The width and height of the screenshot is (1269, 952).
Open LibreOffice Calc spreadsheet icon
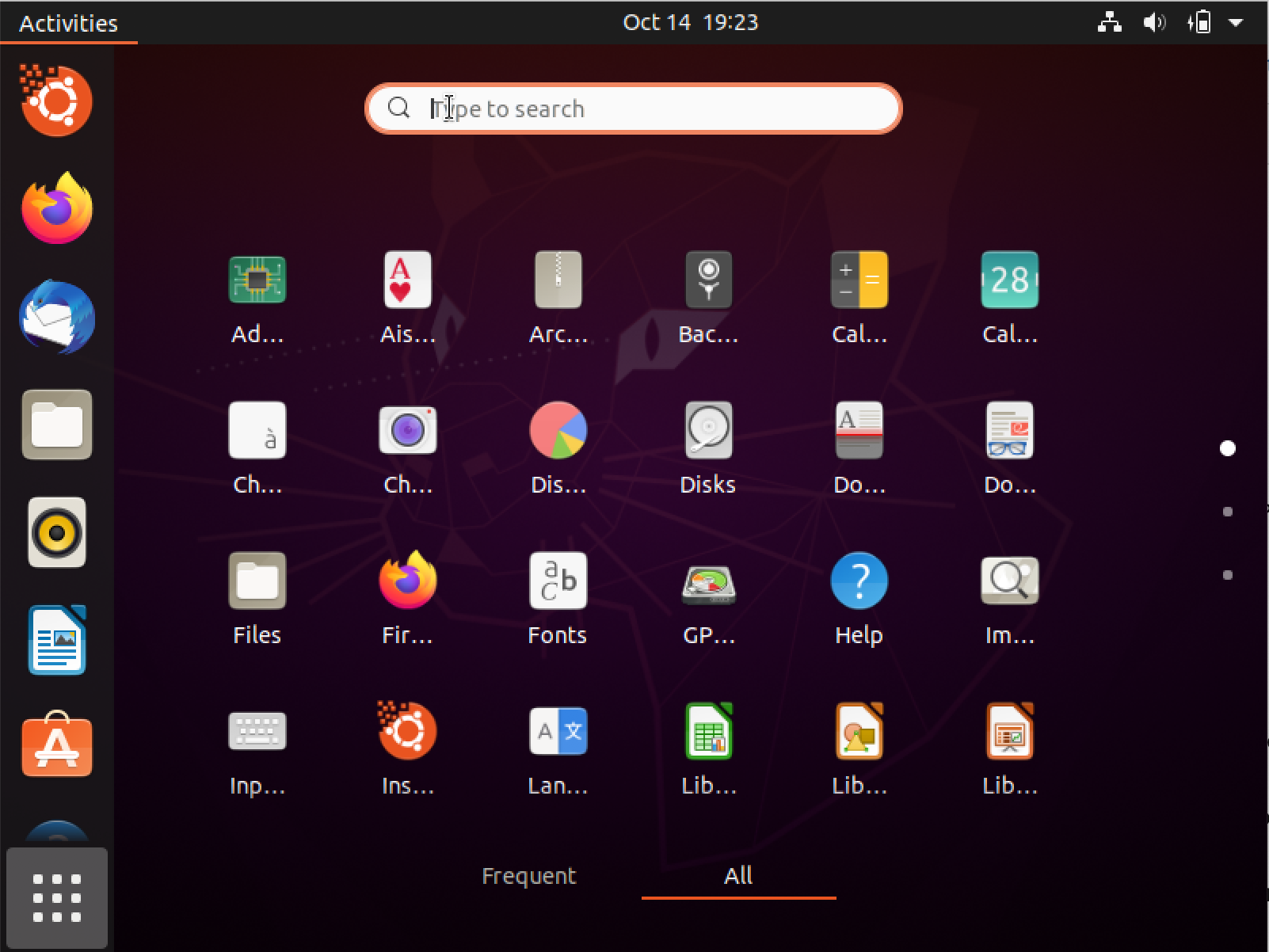point(708,732)
